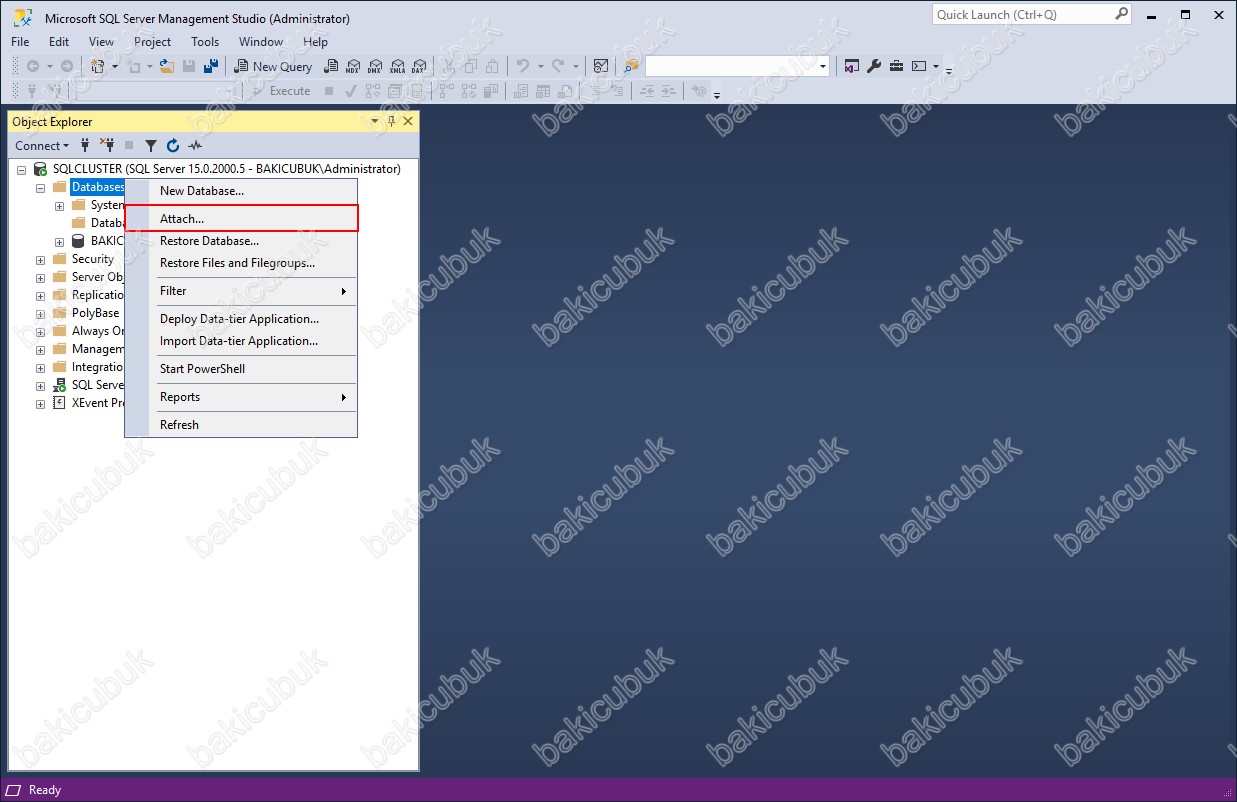
Task: Choose Deploy Data-tier Application...
Action: click(241, 319)
